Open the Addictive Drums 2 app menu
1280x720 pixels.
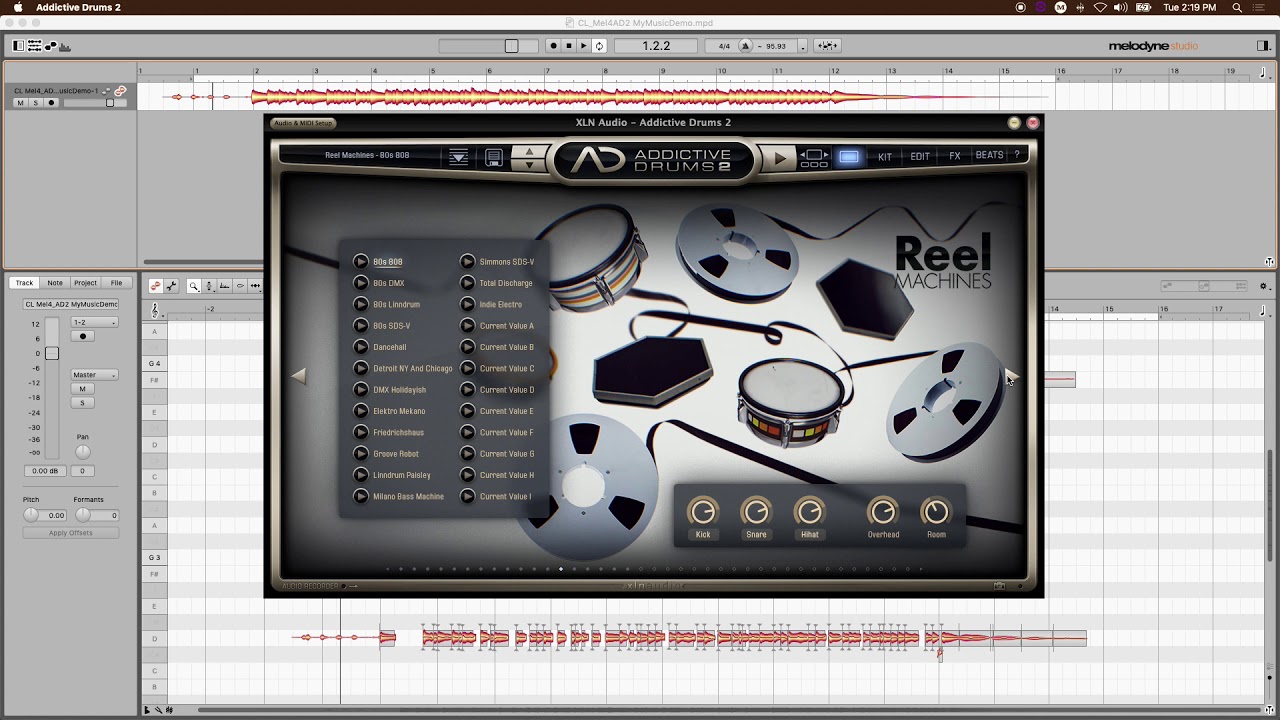(x=78, y=7)
